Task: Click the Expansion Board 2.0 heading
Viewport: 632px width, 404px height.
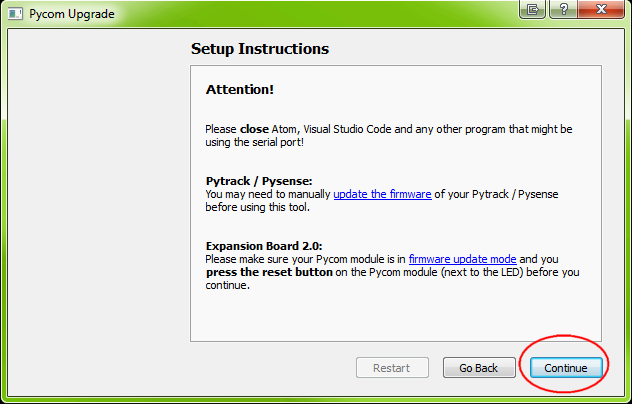Action: pyautogui.click(x=264, y=246)
